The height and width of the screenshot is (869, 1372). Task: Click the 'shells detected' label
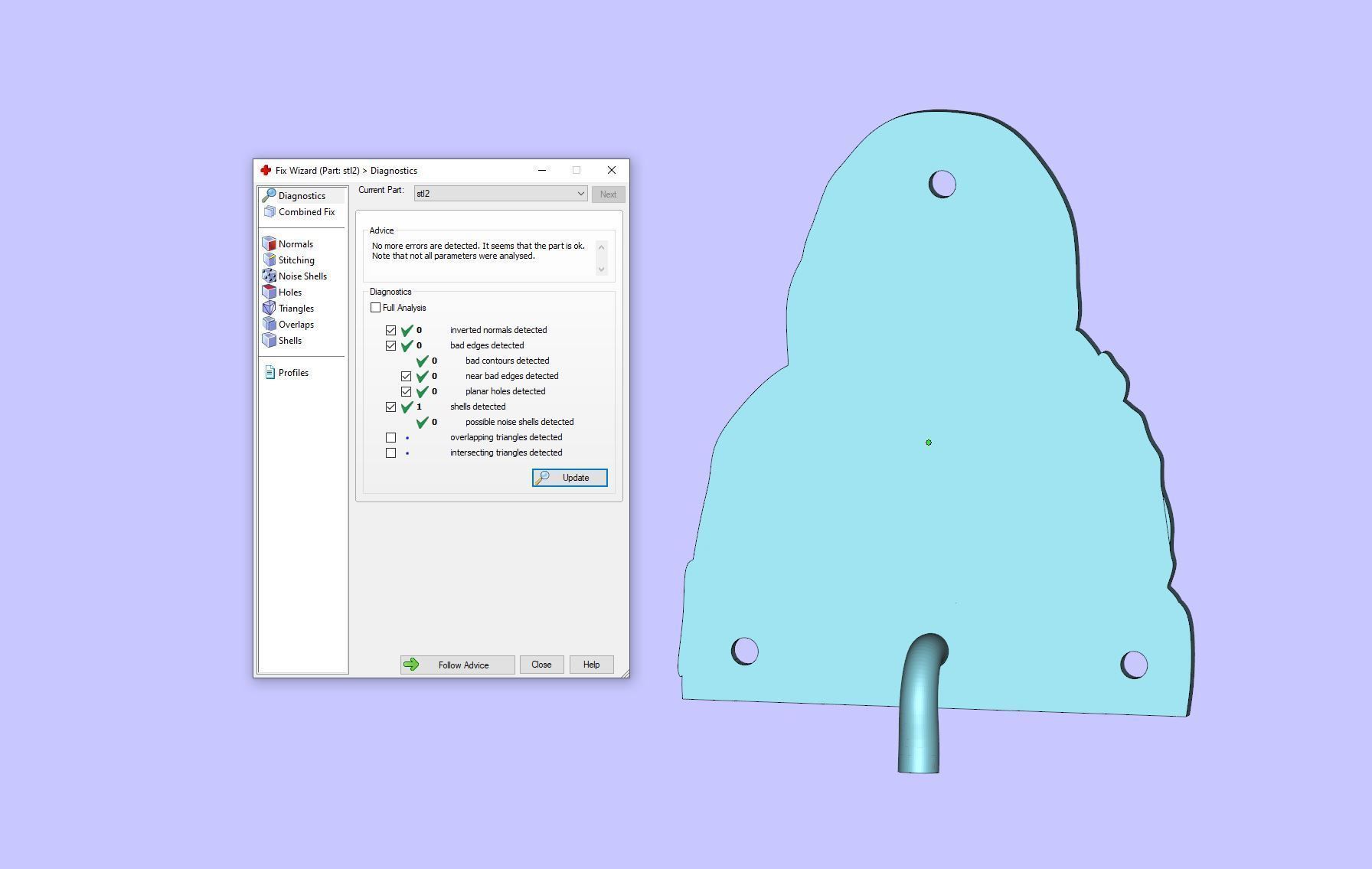[x=478, y=407]
